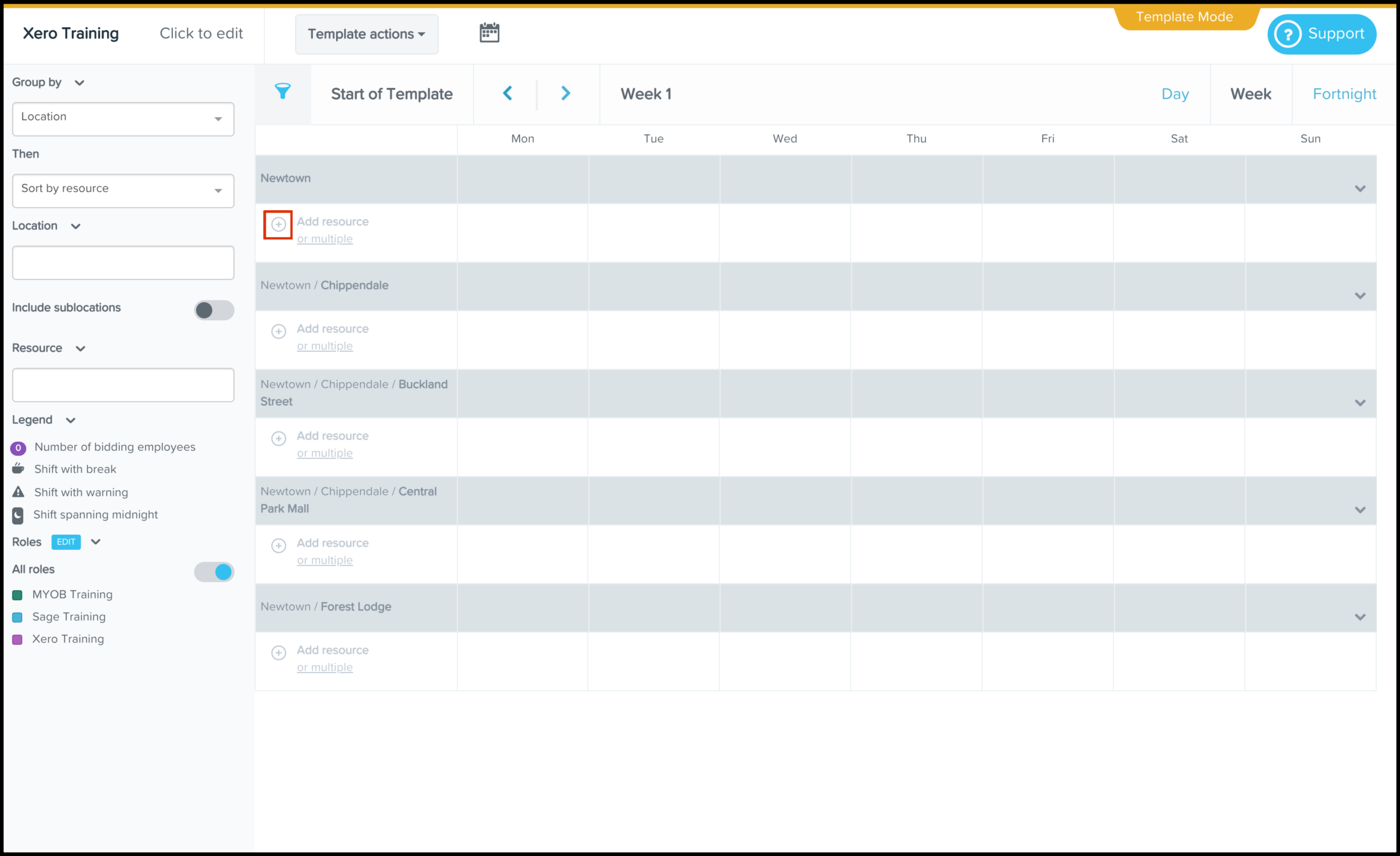The image size is (1400, 856).
Task: Click the Support question mark icon
Action: (x=1287, y=34)
